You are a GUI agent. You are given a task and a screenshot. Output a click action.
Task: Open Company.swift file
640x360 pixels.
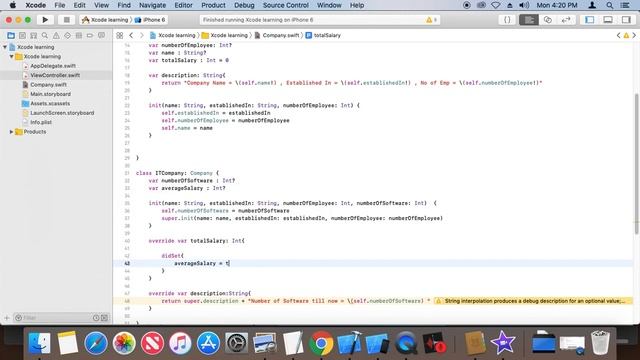pyautogui.click(x=48, y=84)
